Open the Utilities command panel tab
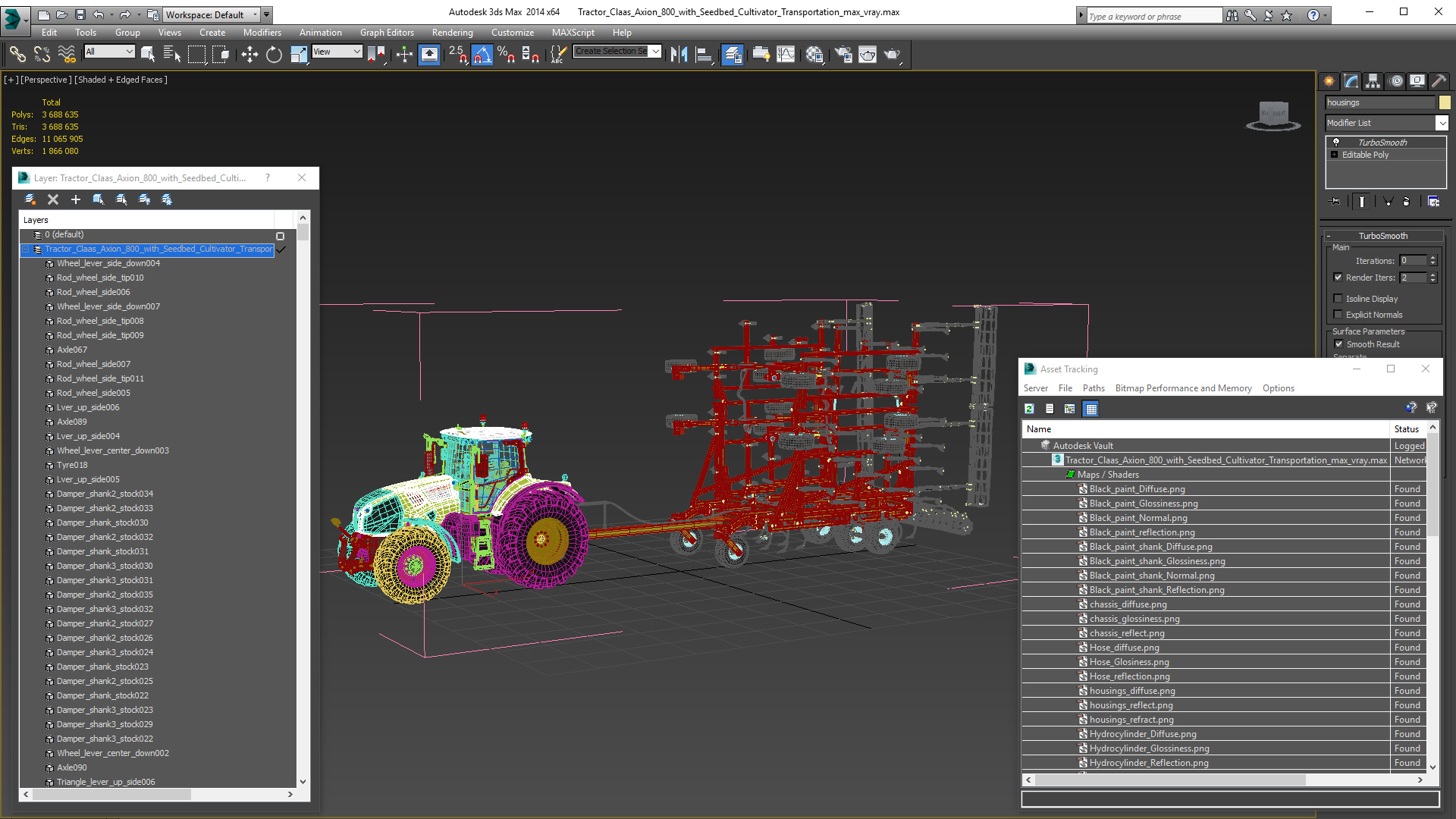The height and width of the screenshot is (819, 1456). tap(1439, 80)
